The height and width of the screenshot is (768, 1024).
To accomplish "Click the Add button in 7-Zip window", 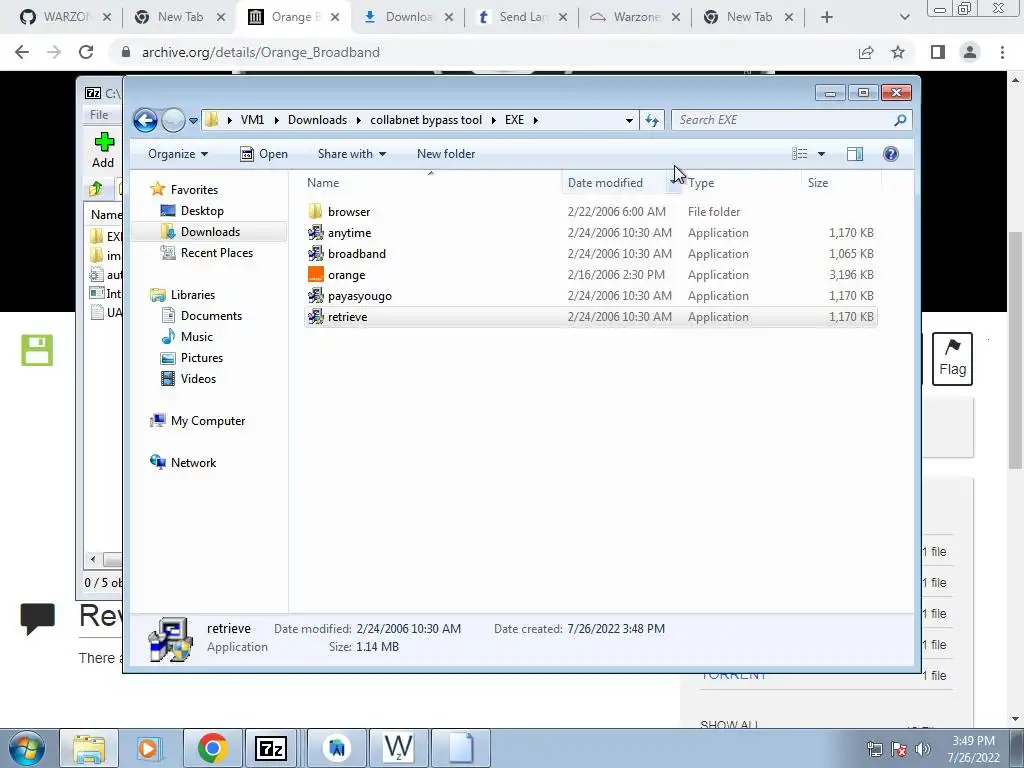I will coord(103,150).
